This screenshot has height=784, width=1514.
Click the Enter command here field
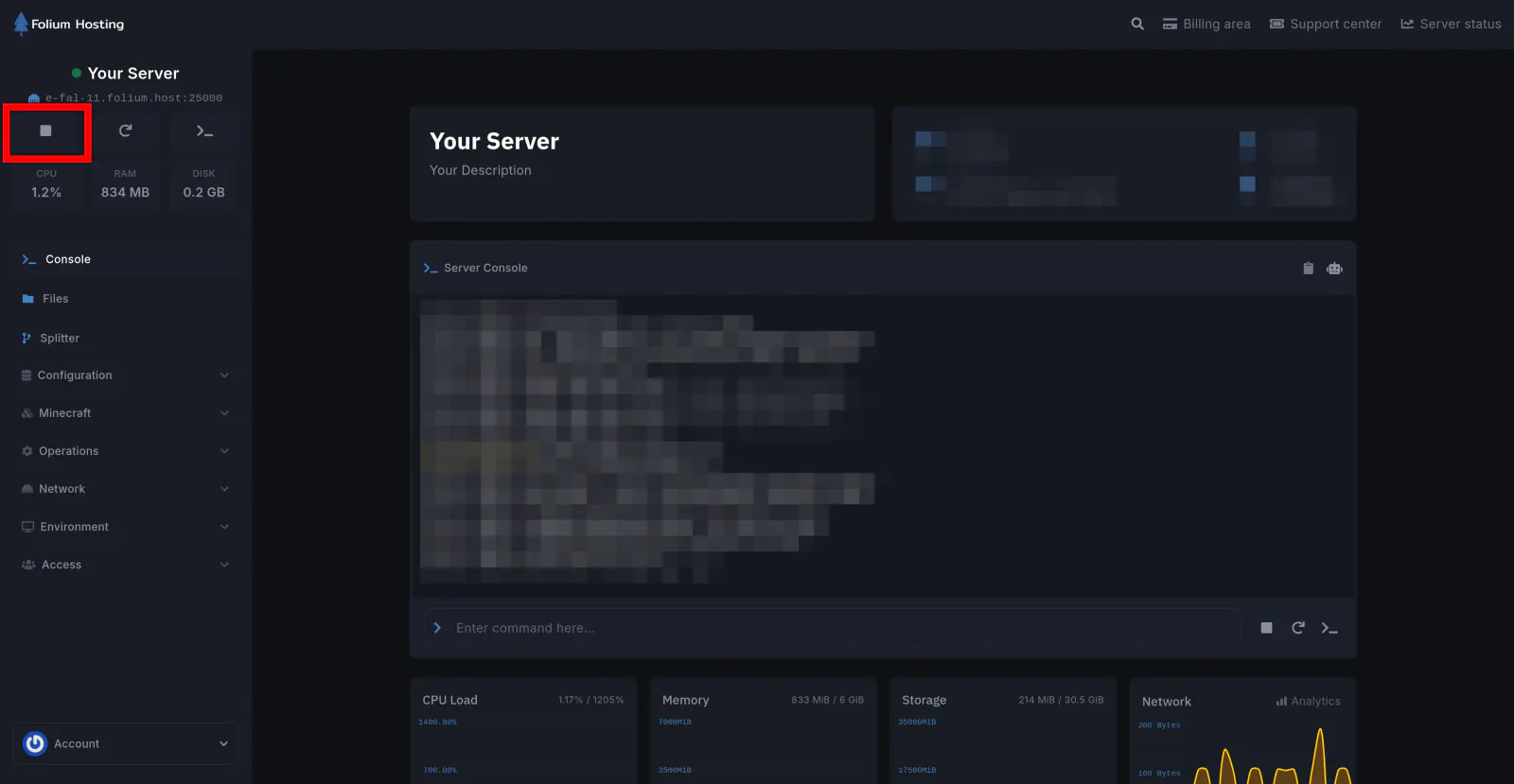[833, 628]
